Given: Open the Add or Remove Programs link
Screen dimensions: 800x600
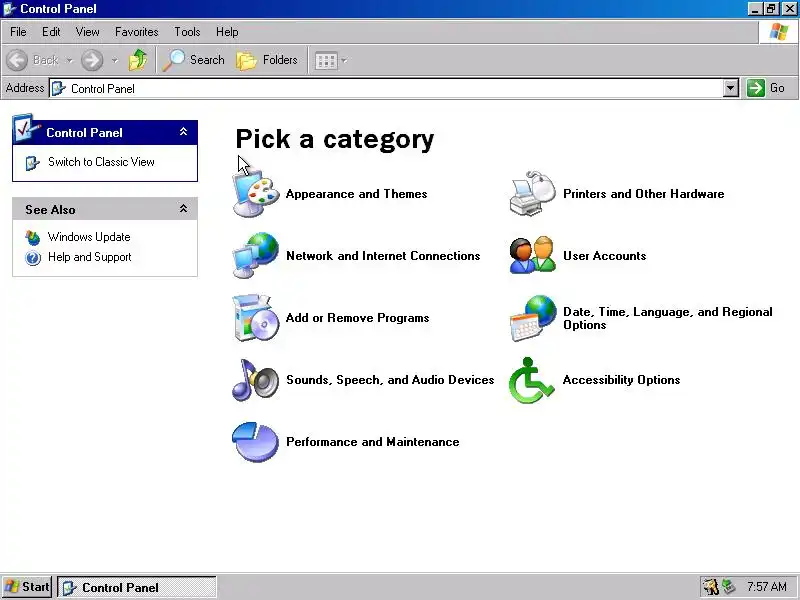Looking at the screenshot, I should coord(358,318).
